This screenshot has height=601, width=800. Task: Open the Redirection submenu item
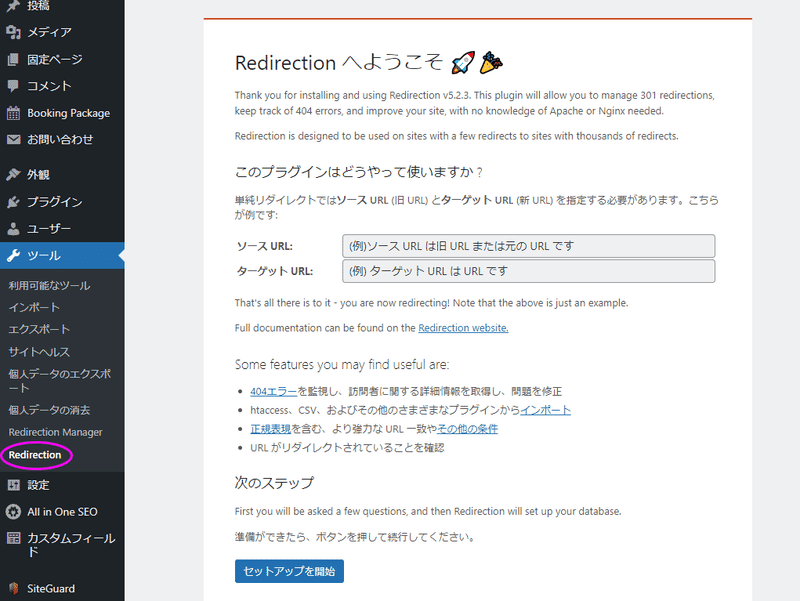[x=35, y=455]
